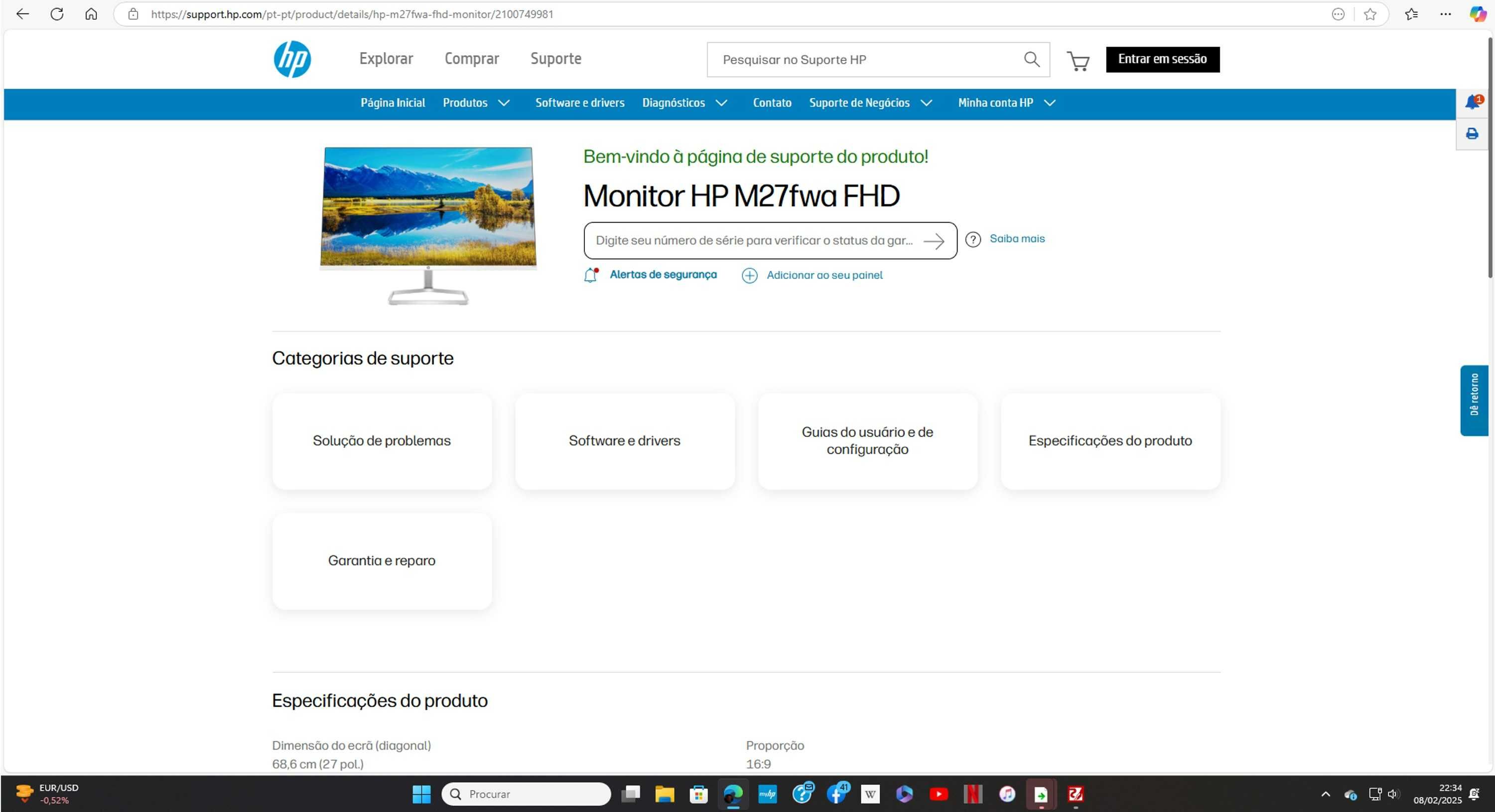Open Microsoft Store from taskbar
The width and height of the screenshot is (1495, 812).
699,794
